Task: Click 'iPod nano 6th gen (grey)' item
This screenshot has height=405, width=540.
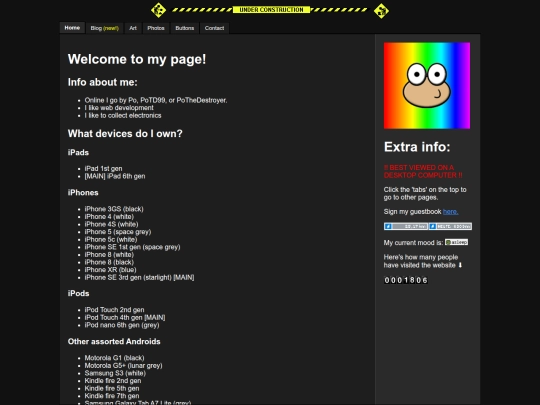Action: pyautogui.click(x=122, y=325)
